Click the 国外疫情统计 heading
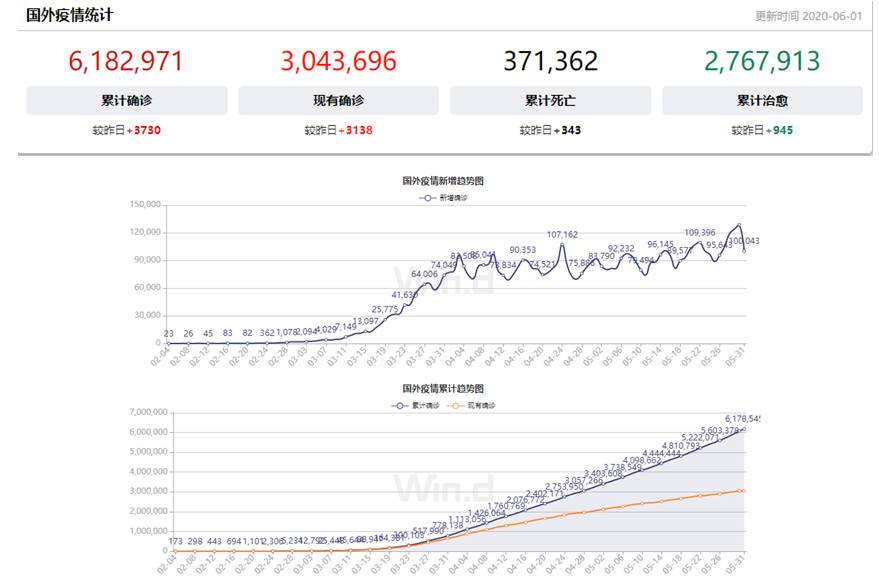Image resolution: width=879 pixels, height=583 pixels. (x=70, y=15)
